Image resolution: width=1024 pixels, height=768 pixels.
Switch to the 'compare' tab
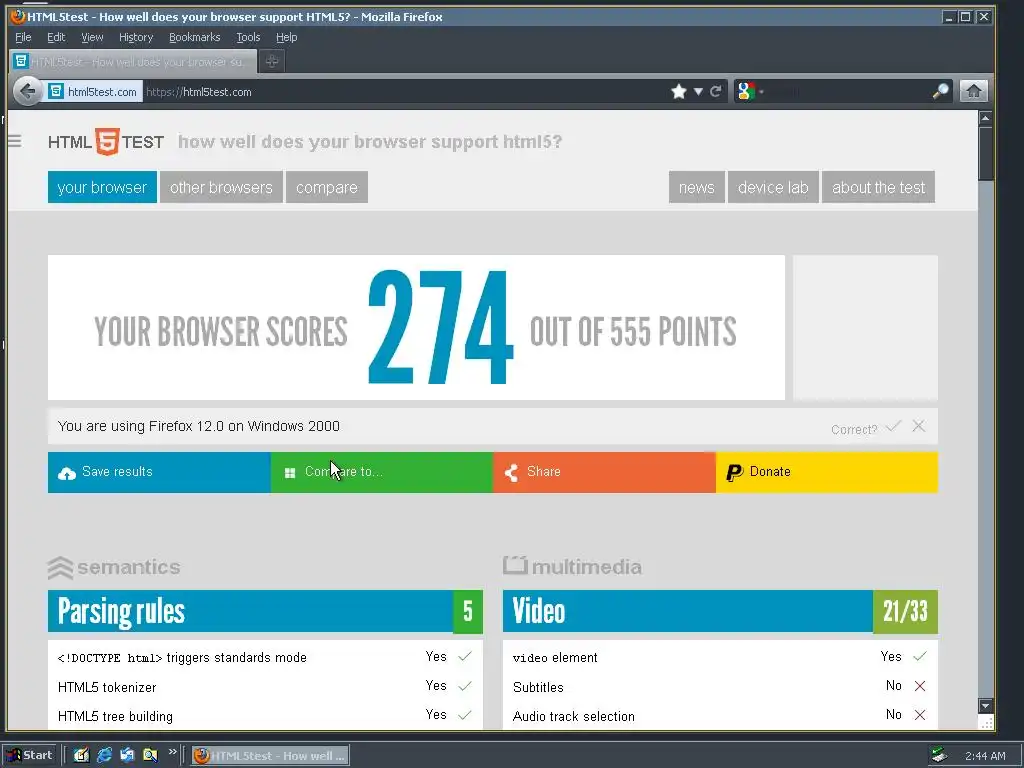point(327,187)
